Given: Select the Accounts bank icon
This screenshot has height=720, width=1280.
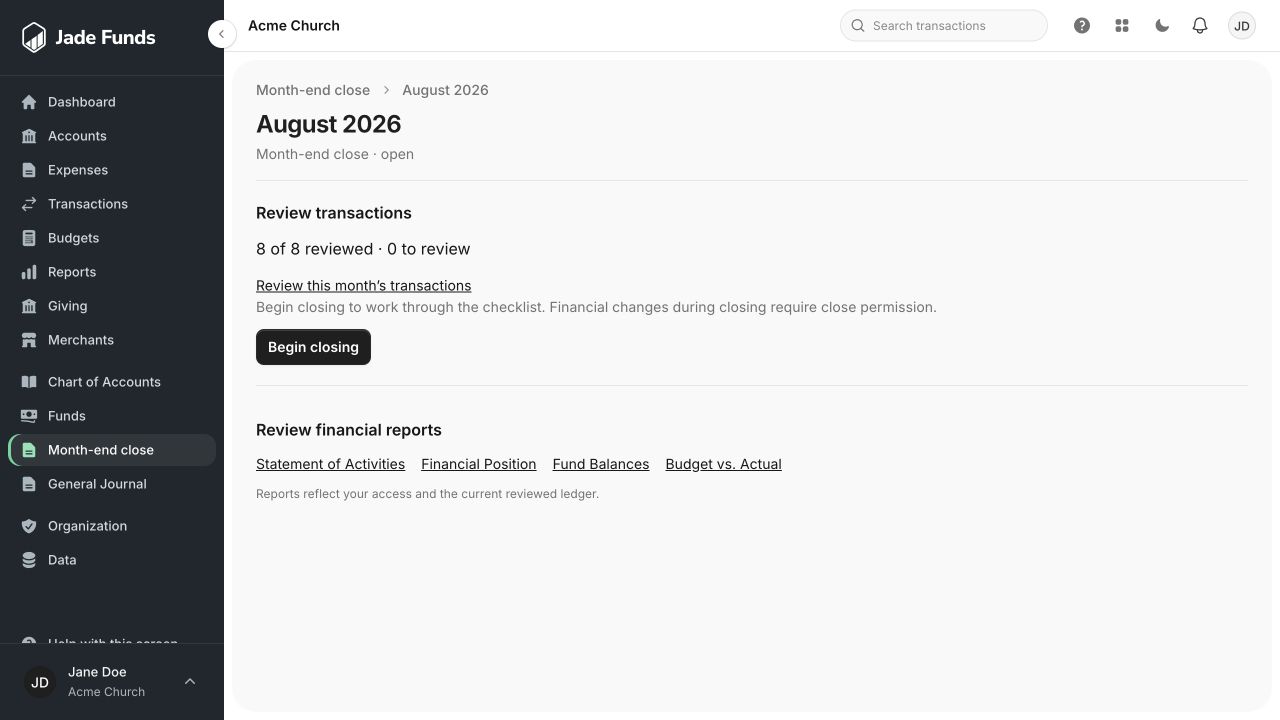Looking at the screenshot, I should 29,136.
